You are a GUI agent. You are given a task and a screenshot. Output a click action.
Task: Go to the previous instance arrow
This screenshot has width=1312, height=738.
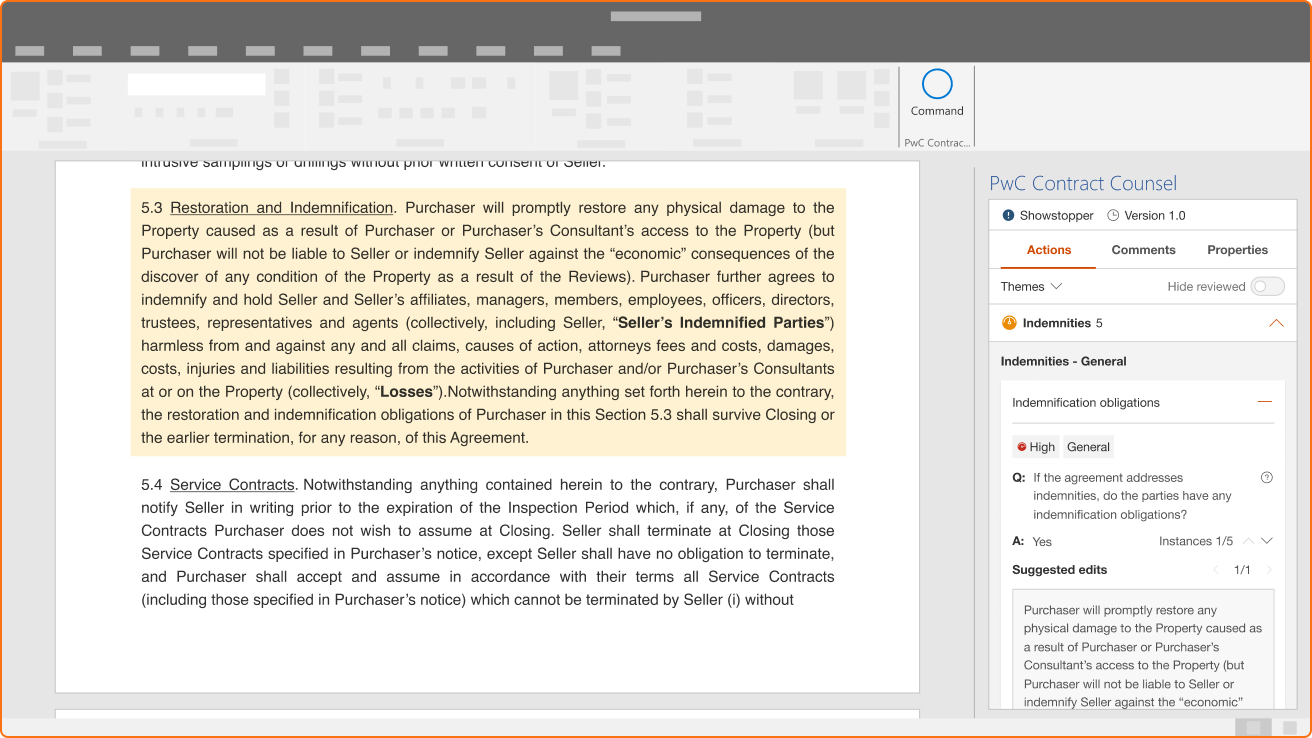[x=1248, y=541]
